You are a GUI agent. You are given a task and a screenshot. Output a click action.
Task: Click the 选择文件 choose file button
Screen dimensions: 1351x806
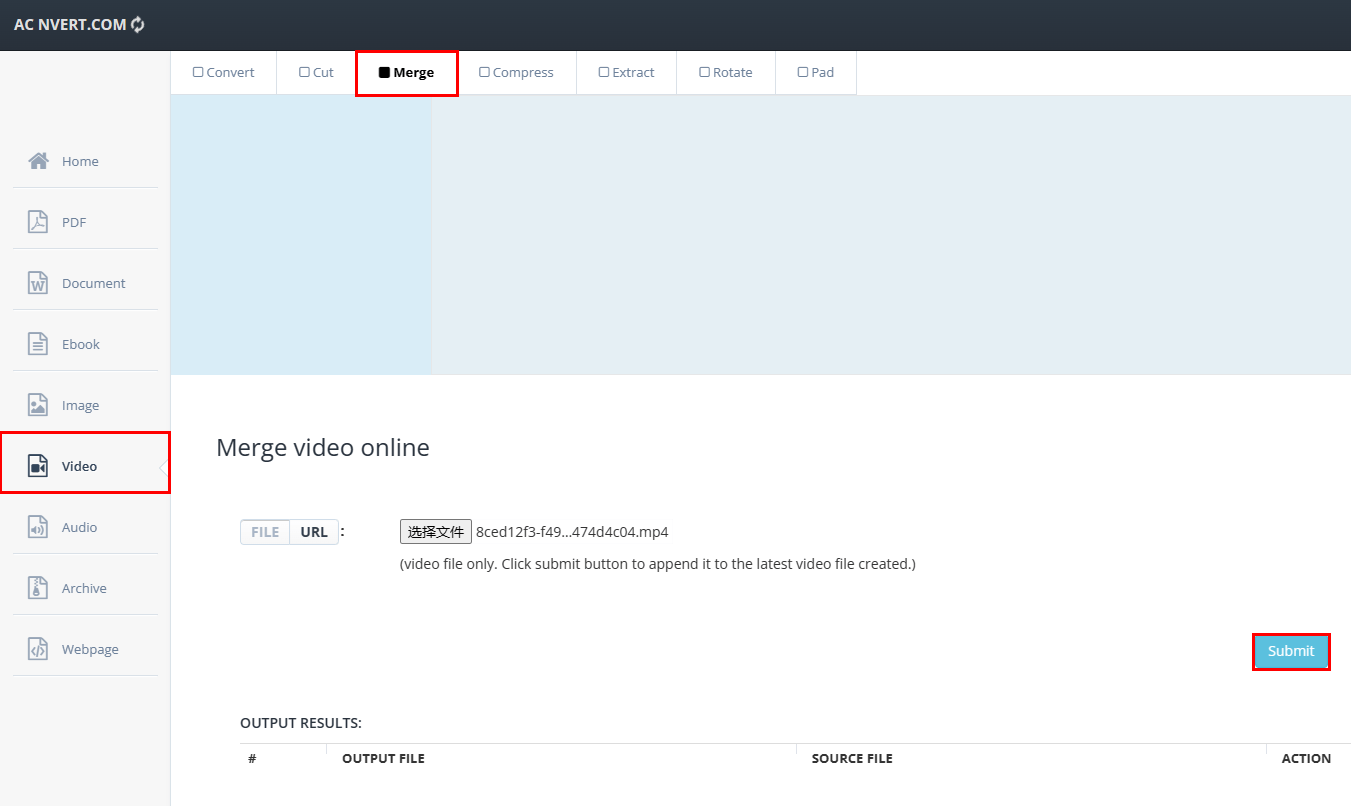[435, 532]
